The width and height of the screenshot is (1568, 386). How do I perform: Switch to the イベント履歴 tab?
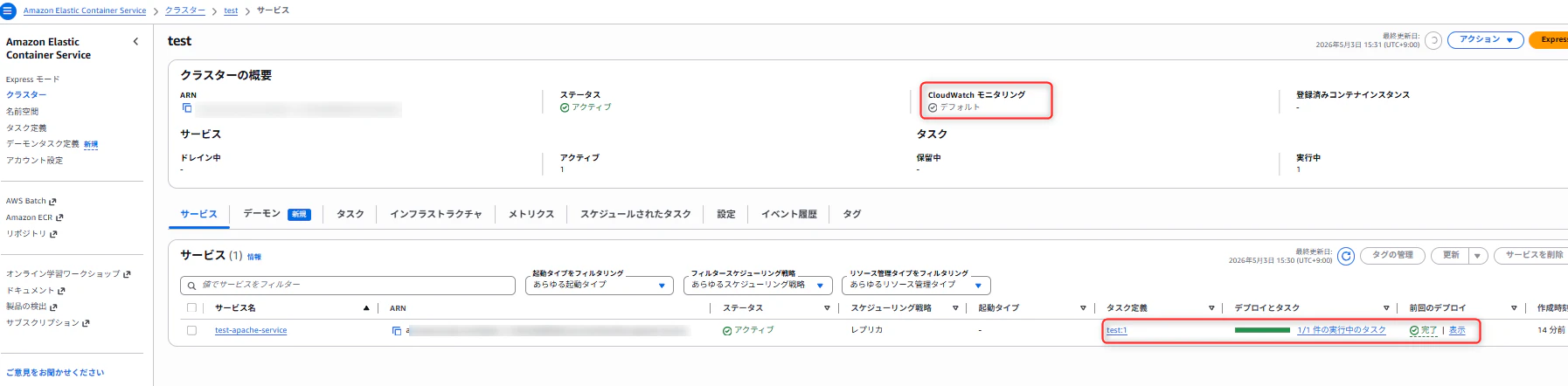789,214
